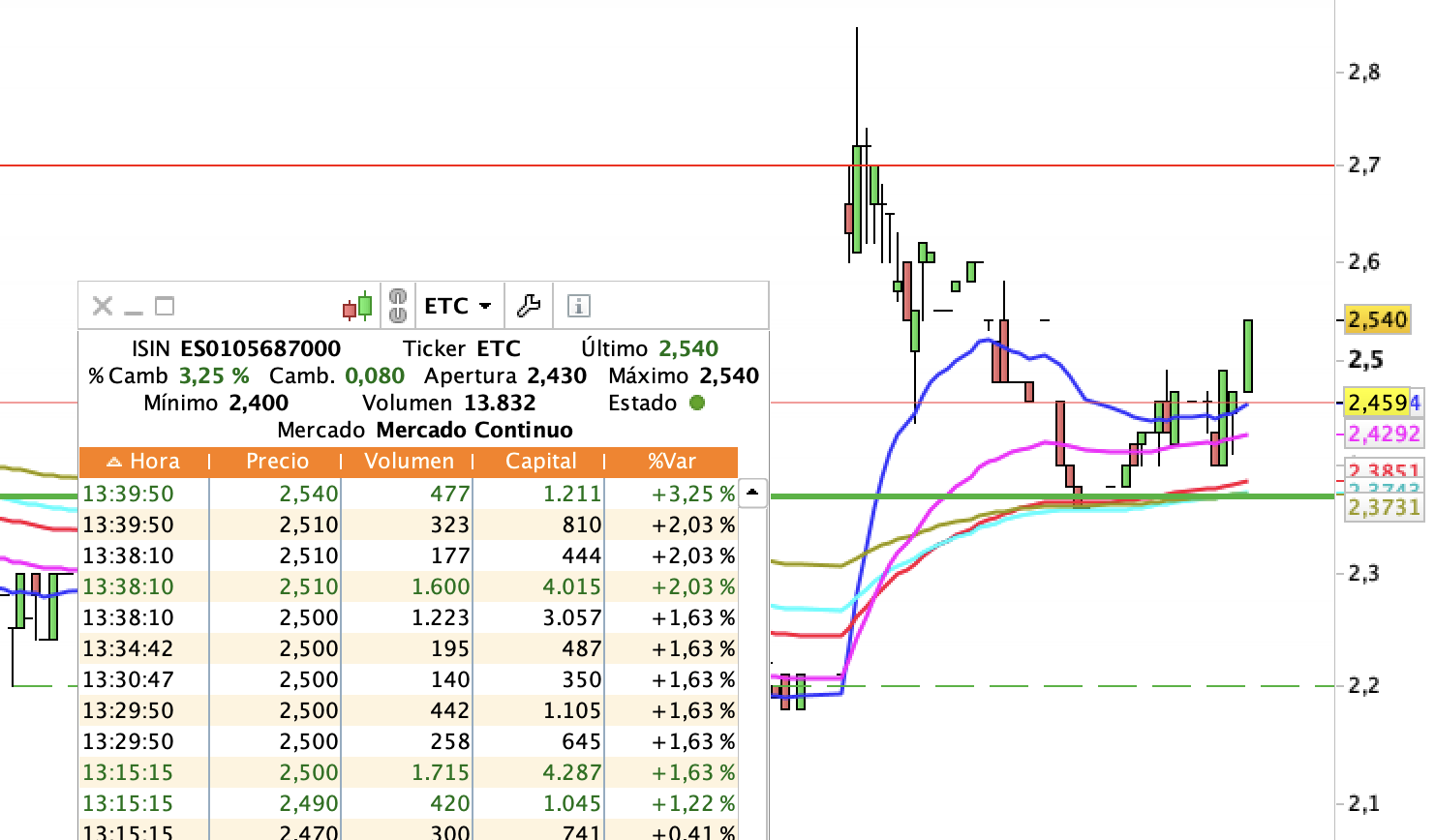Select the latest tall green candle
The width and height of the screenshot is (1435, 840).
[1248, 356]
